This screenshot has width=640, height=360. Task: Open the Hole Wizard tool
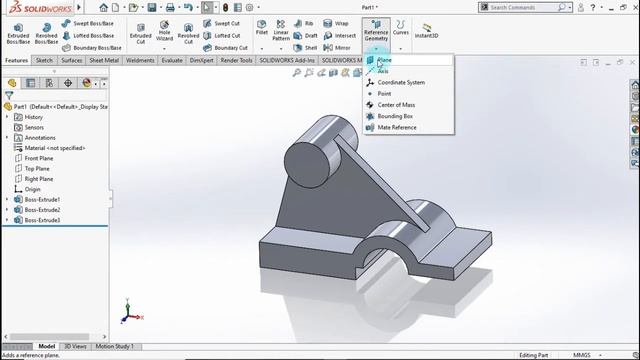point(164,31)
